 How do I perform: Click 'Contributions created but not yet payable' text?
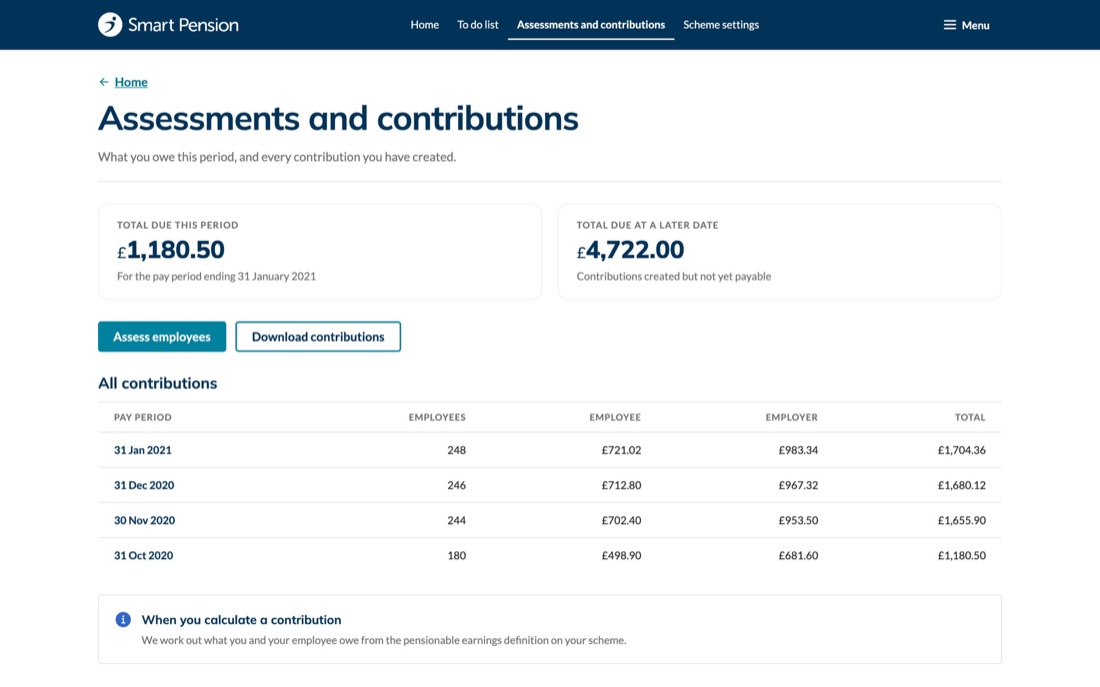pos(673,276)
